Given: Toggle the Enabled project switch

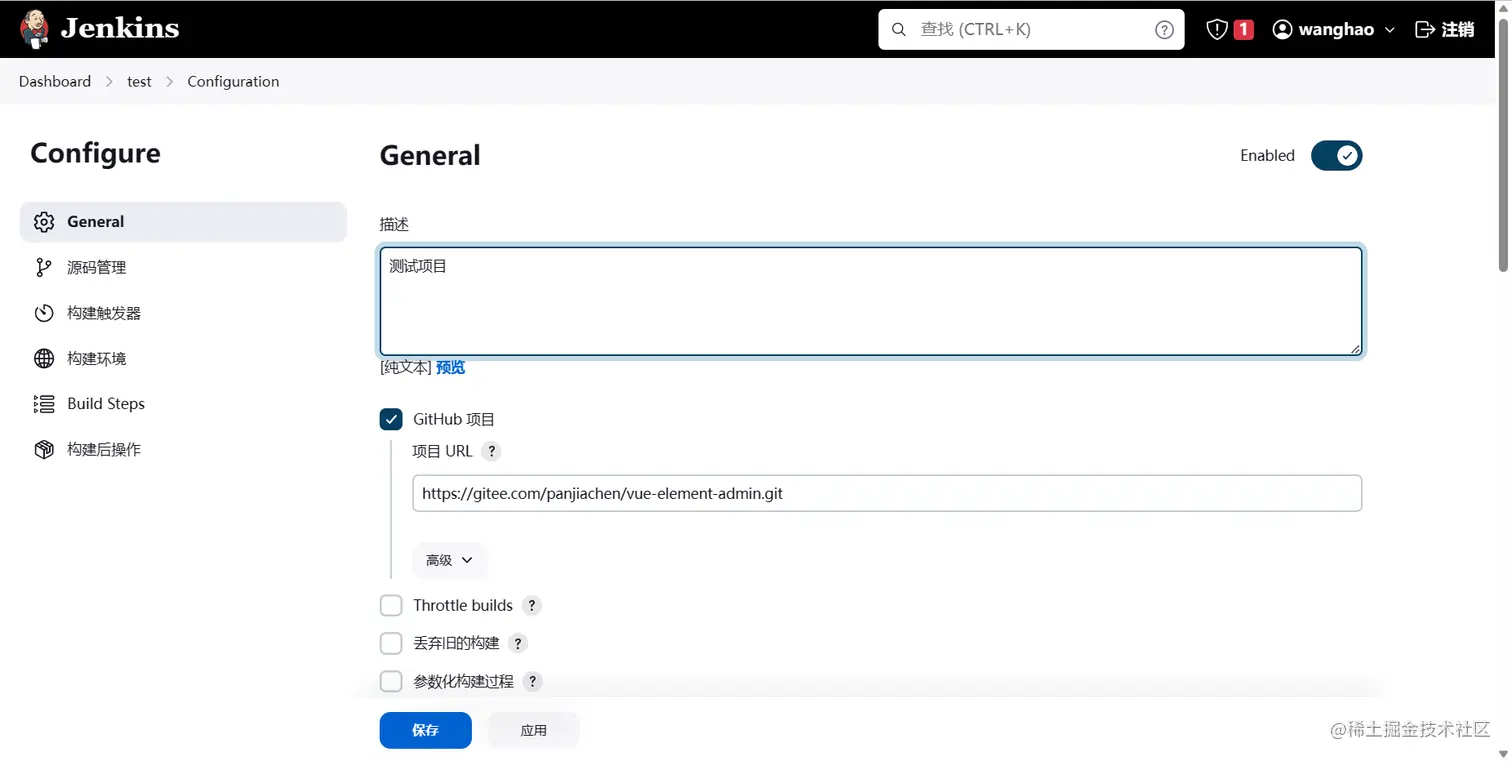Looking at the screenshot, I should [x=1337, y=155].
